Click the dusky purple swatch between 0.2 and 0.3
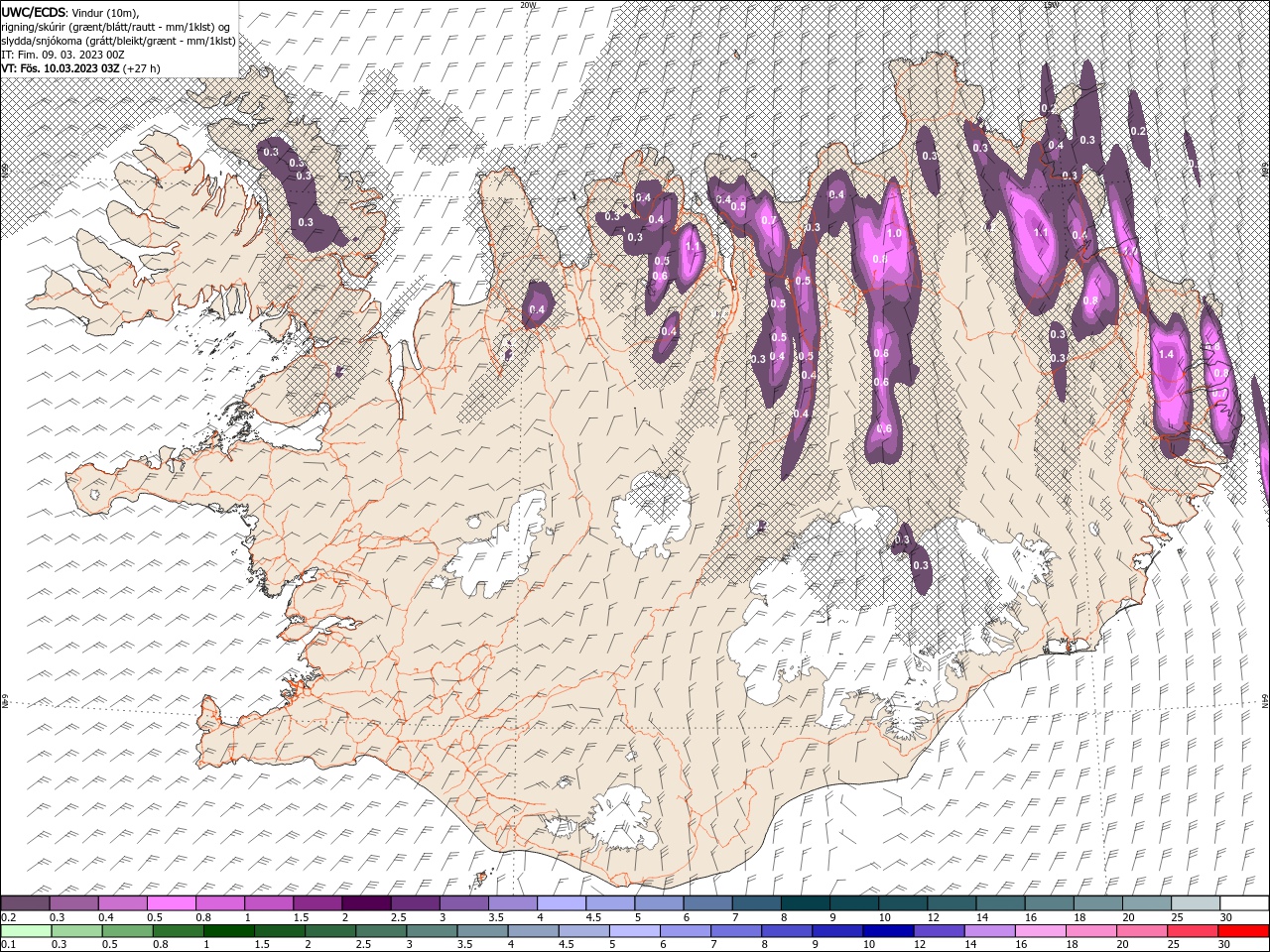This screenshot has height=952, width=1270. (26, 903)
